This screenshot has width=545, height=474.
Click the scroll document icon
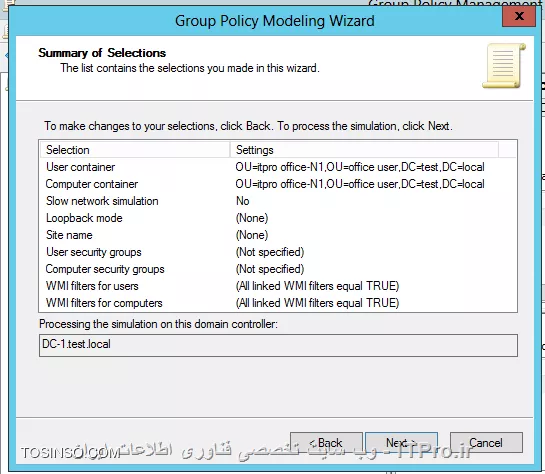pyautogui.click(x=504, y=66)
